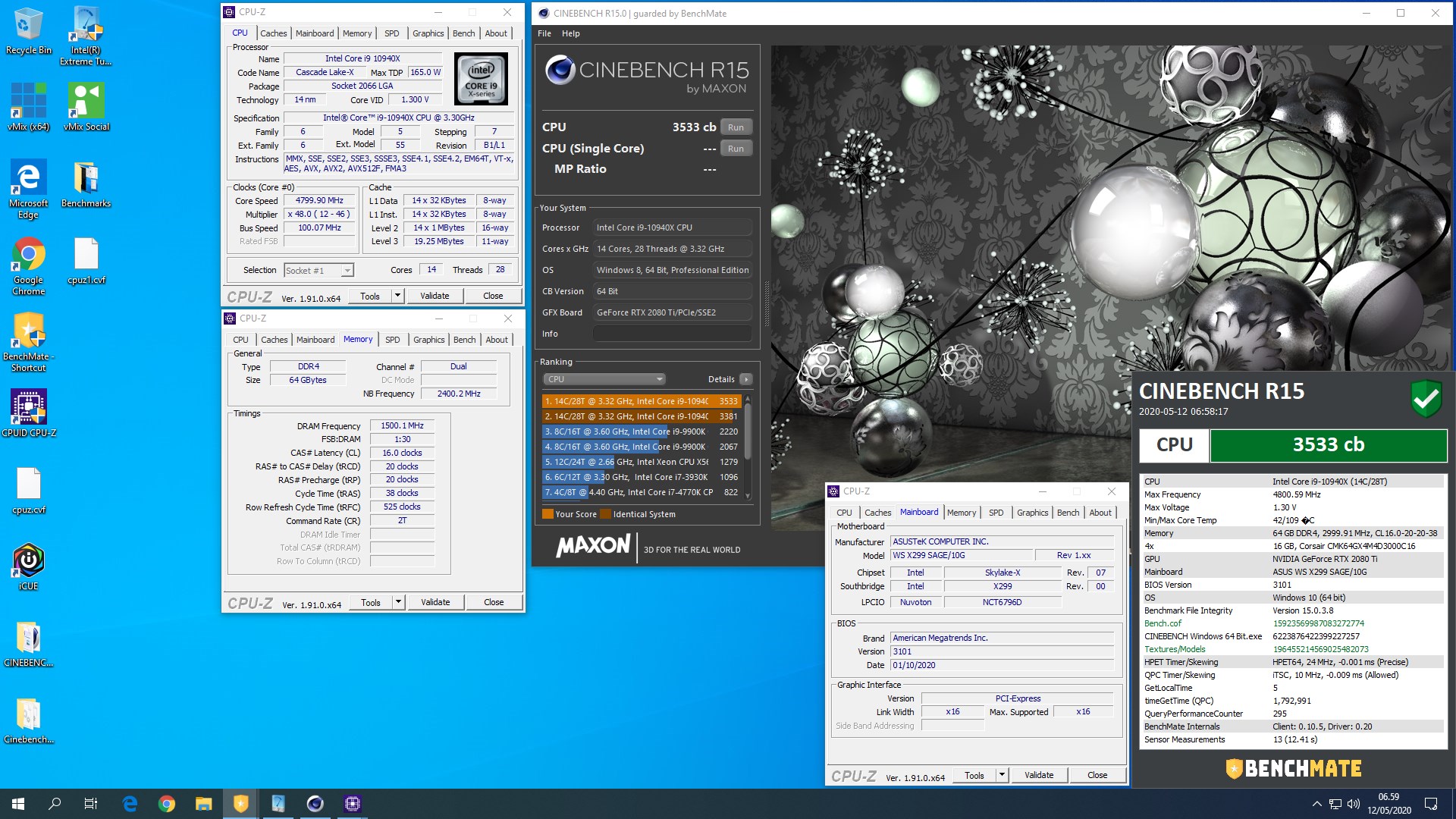1456x819 pixels.
Task: Launch Microsoft Edge desktop icon
Action: 28,189
